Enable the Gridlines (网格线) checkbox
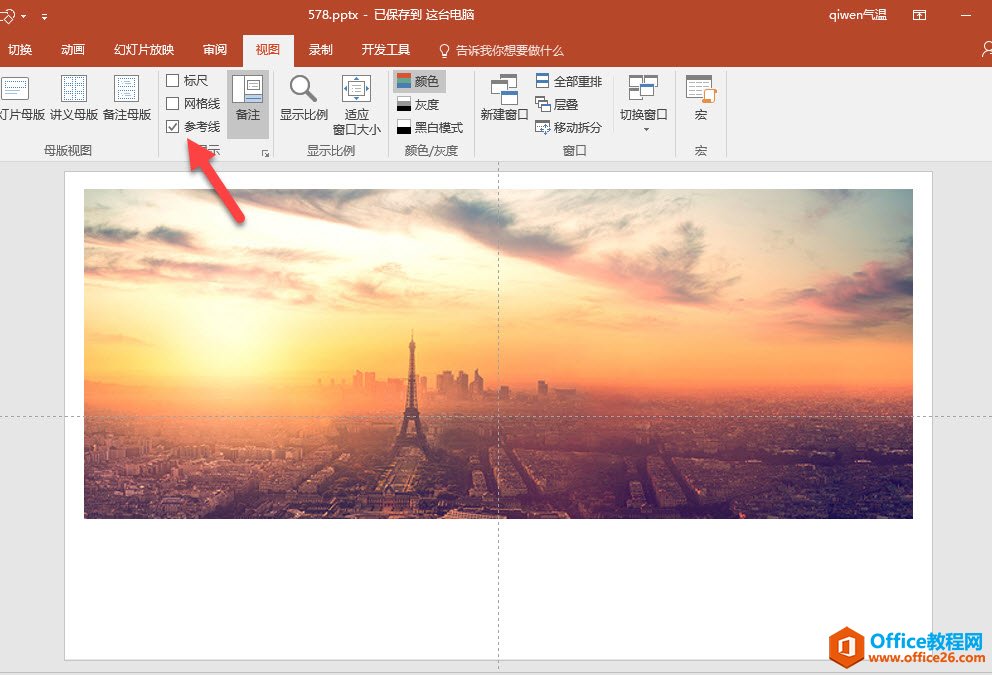Viewport: 992px width, 675px height. (173, 104)
